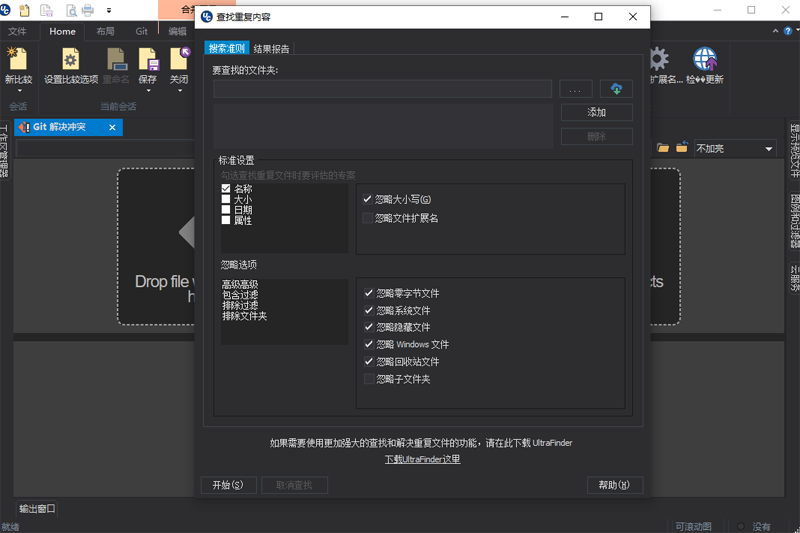800x533 pixels.
Task: Click the new file icon in quick access toolbar
Action: (x=24, y=10)
